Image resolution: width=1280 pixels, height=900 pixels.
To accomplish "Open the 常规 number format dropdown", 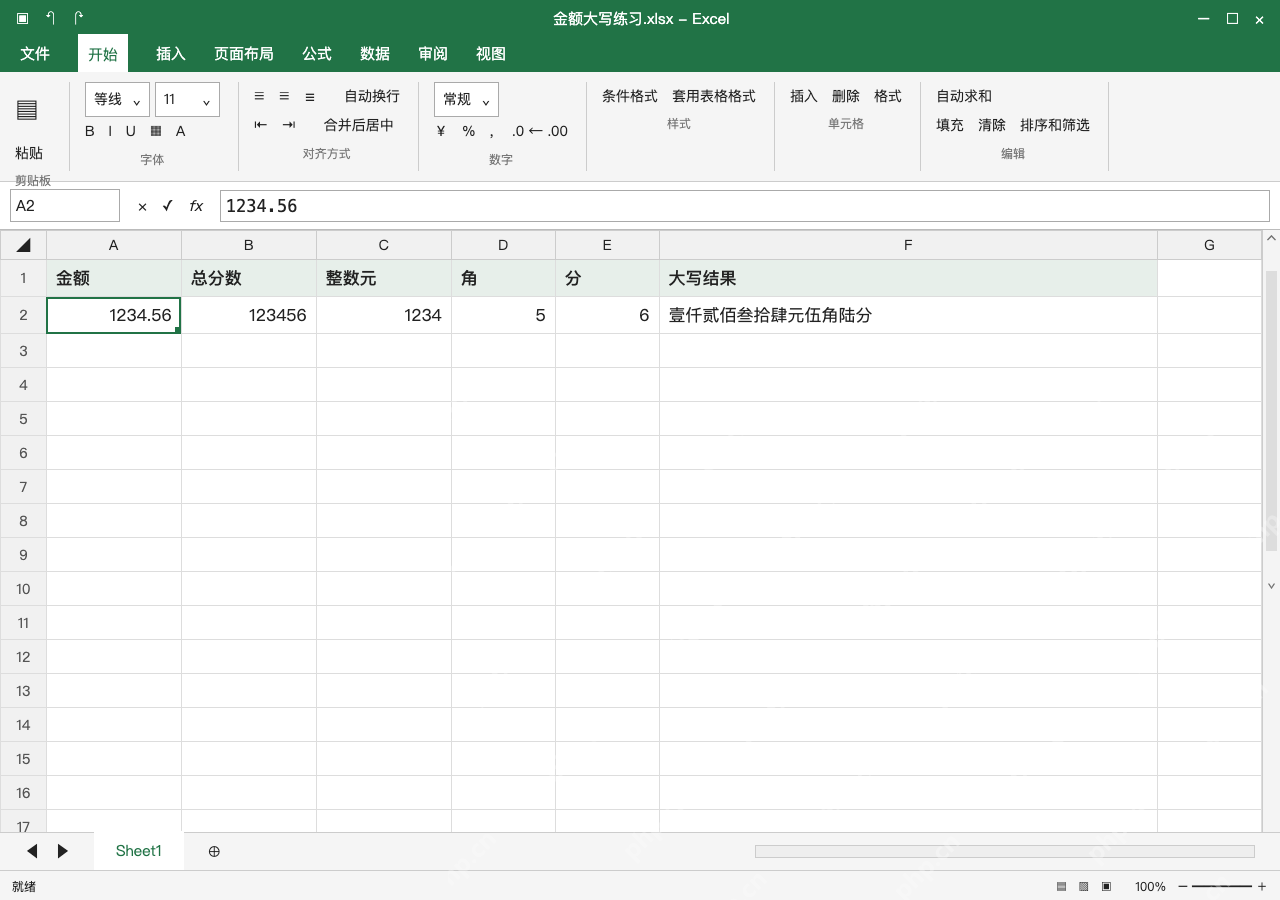I will tap(467, 99).
